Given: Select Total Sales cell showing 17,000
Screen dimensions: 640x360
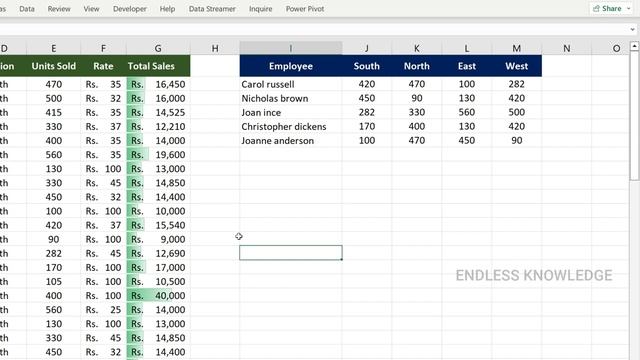Looking at the screenshot, I should point(158,267).
